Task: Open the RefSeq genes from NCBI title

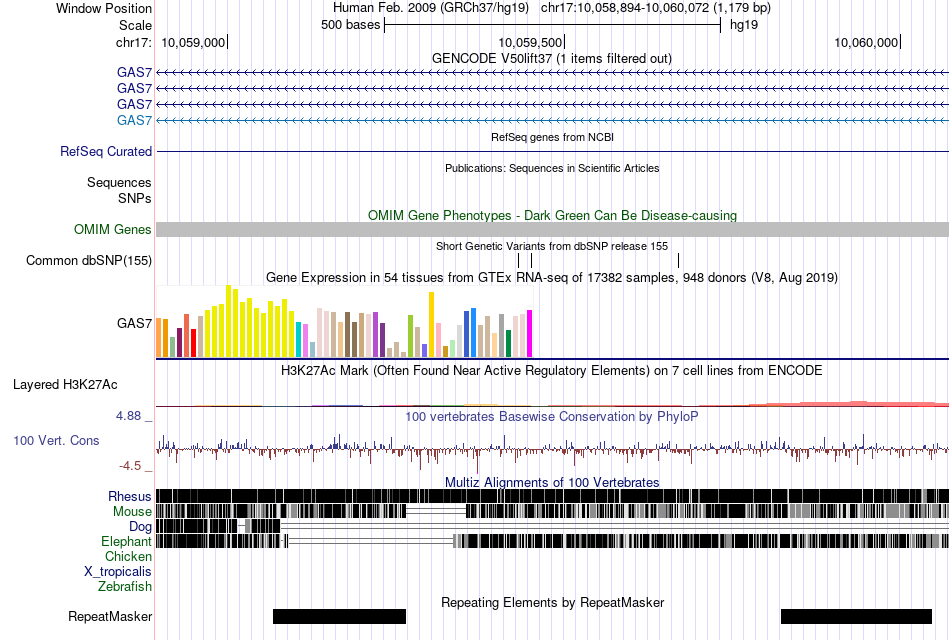Action: point(553,138)
